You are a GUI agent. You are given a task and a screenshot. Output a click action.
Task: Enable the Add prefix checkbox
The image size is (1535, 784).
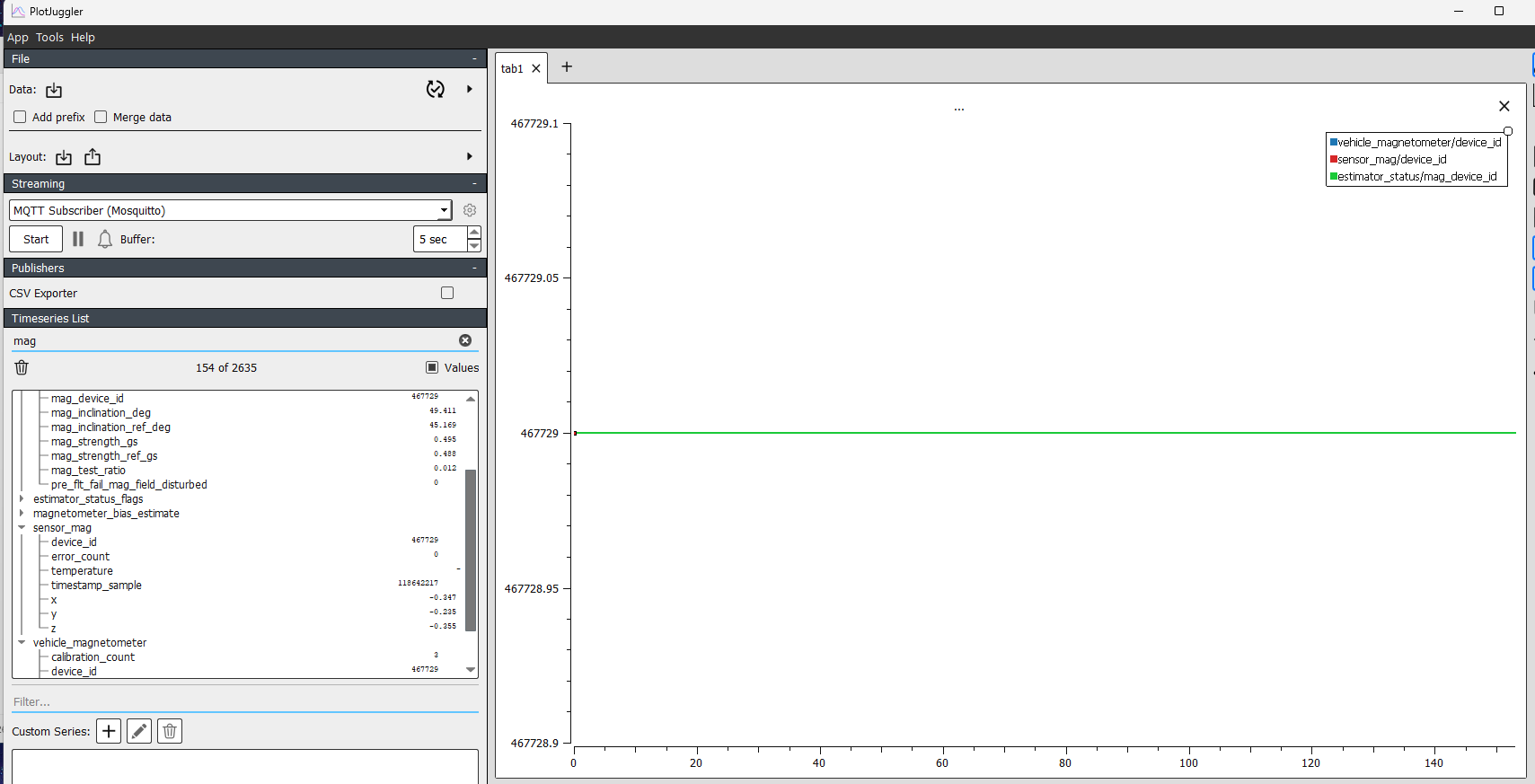click(x=20, y=117)
